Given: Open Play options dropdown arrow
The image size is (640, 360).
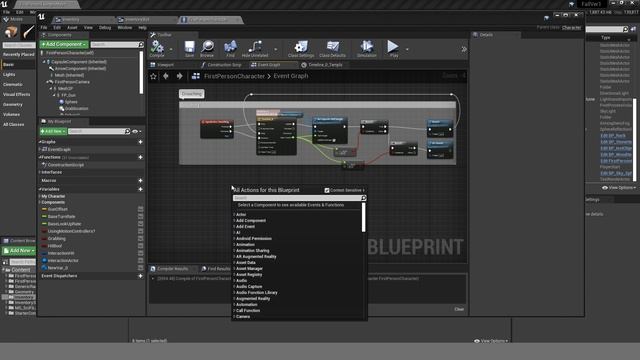Looking at the screenshot, I should (407, 49).
